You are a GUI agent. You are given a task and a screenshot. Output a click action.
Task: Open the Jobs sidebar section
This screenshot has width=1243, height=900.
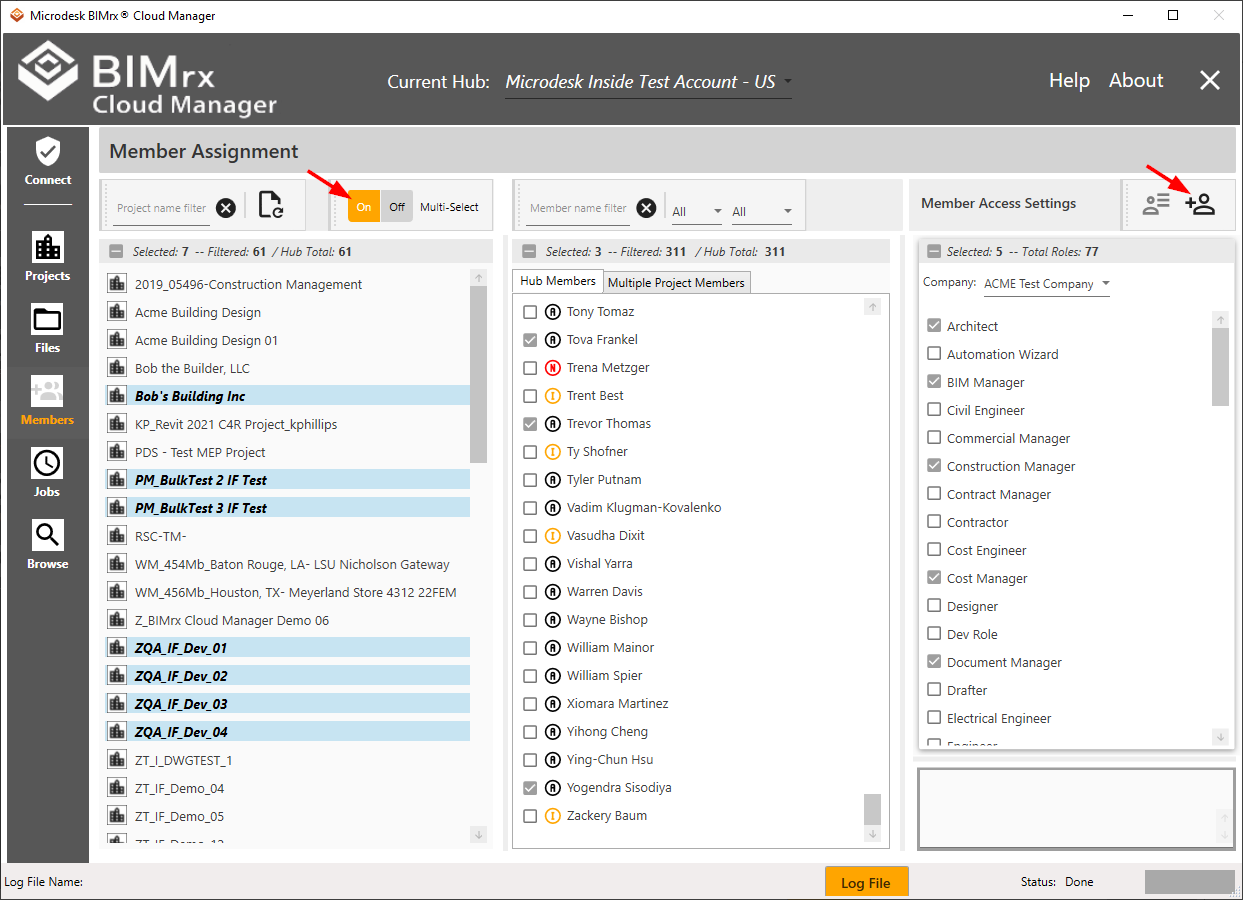pyautogui.click(x=48, y=473)
